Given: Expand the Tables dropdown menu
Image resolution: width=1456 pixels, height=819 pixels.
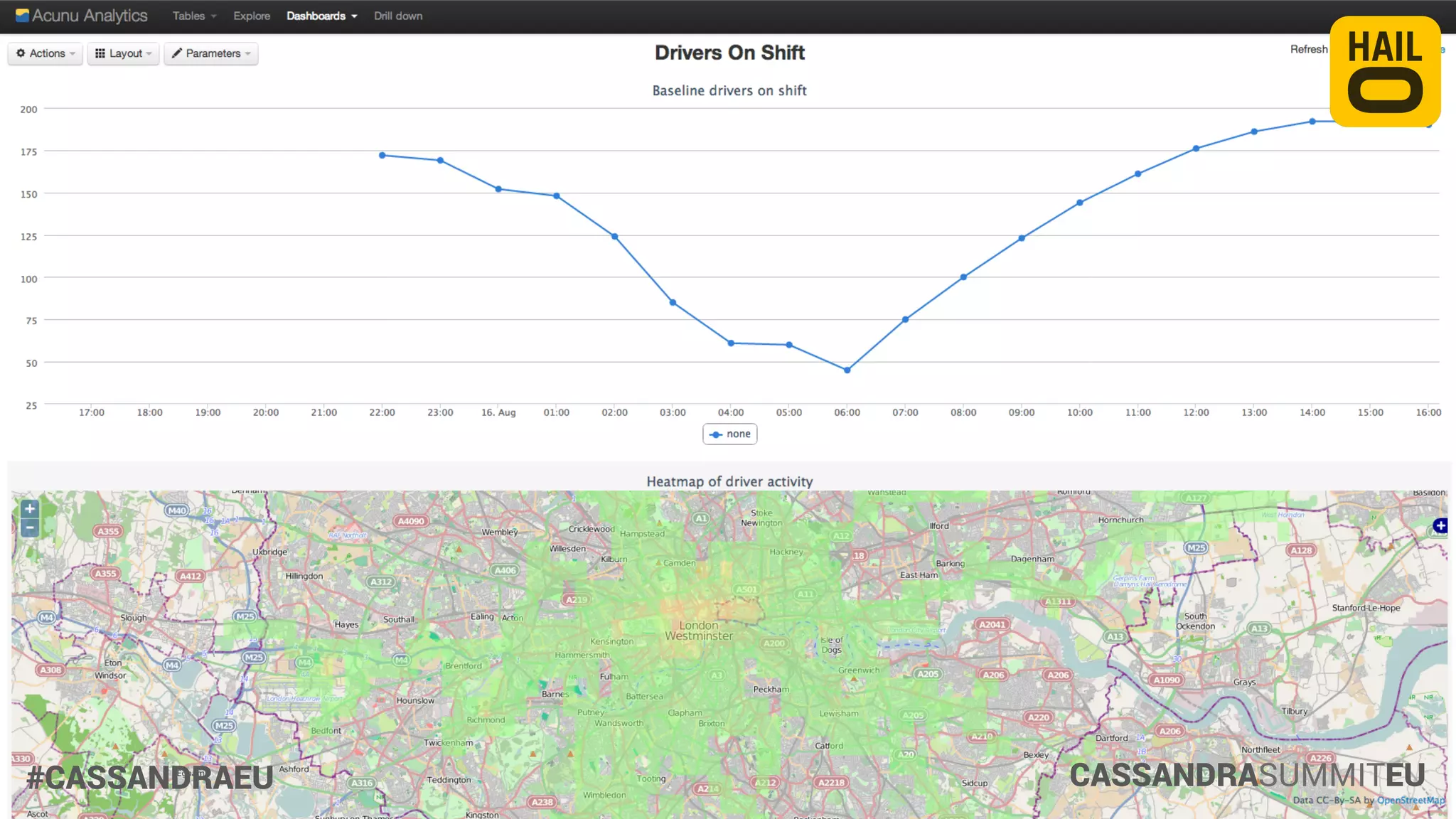Looking at the screenshot, I should pos(194,16).
